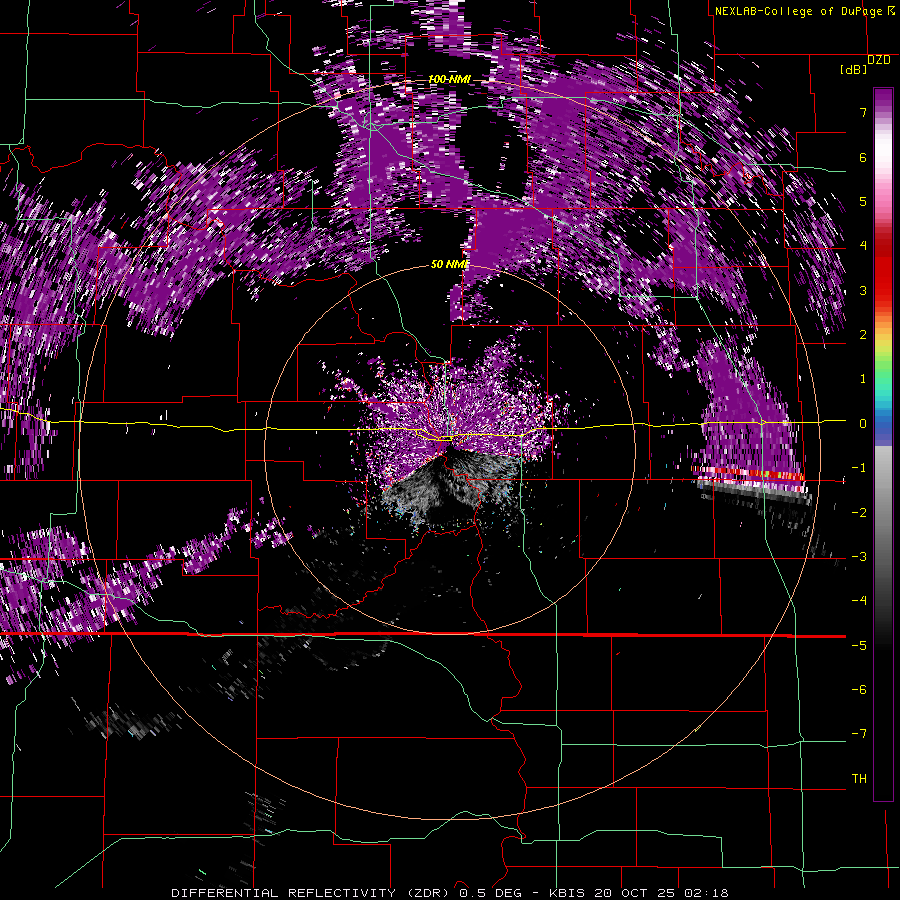Click the 6 value on the dB scale

(863, 157)
